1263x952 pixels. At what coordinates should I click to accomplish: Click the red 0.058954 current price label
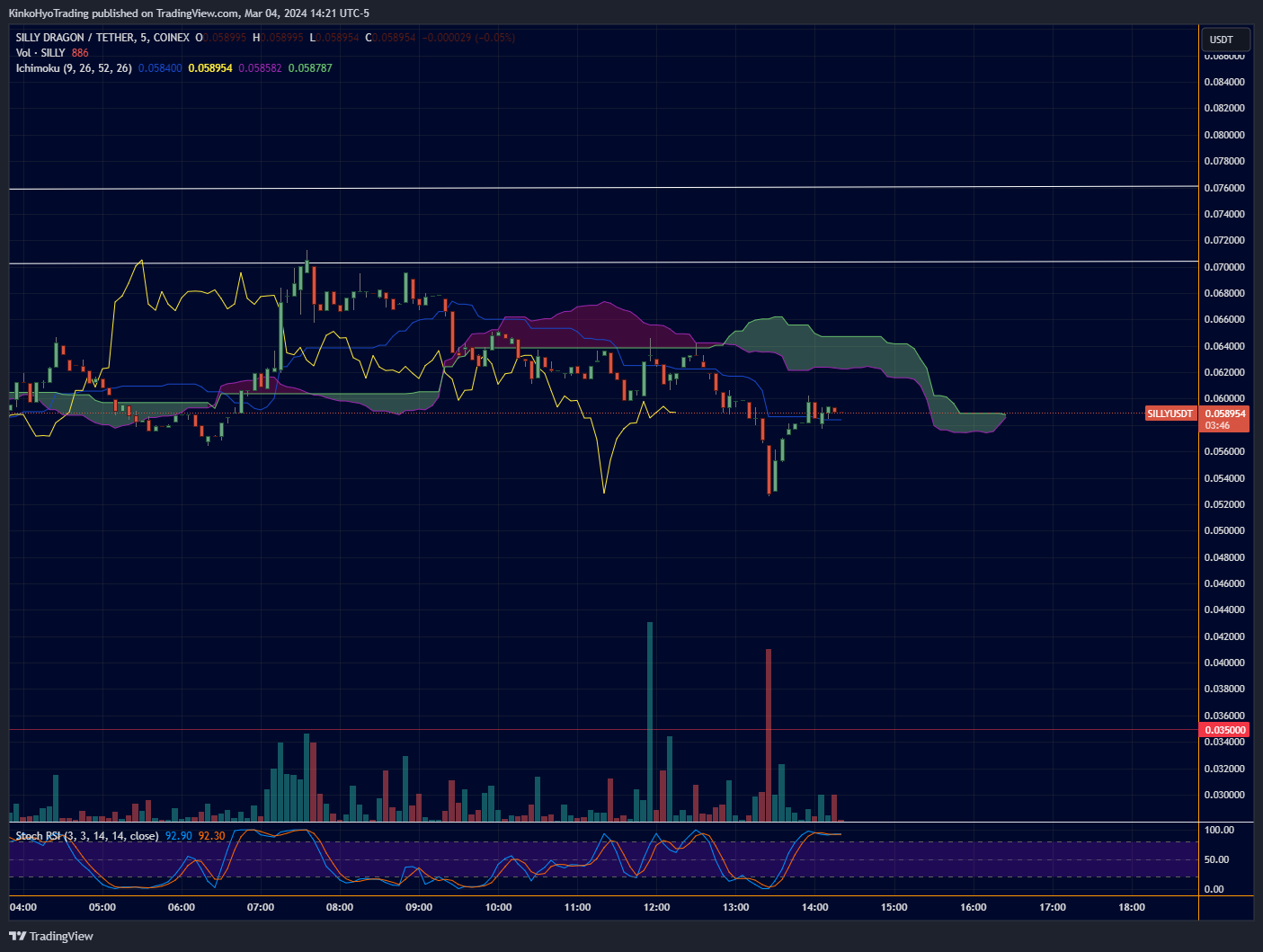pyautogui.click(x=1225, y=414)
